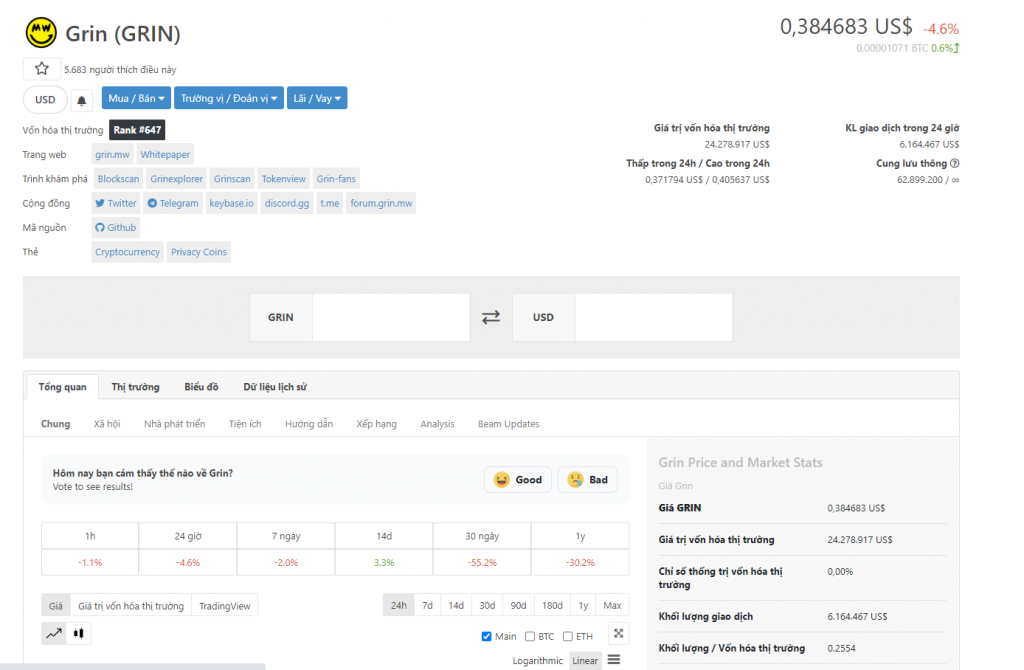Open the Twitter community link

click(x=116, y=203)
